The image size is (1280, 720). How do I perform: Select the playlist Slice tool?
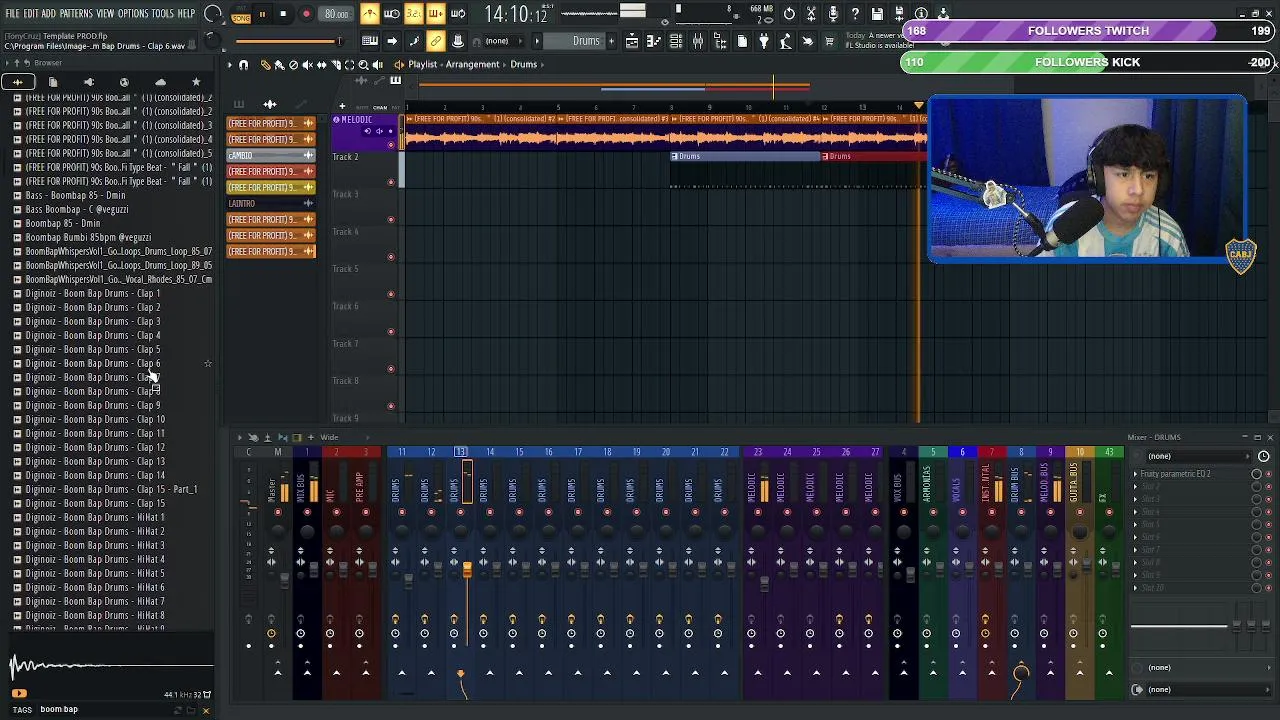(335, 64)
